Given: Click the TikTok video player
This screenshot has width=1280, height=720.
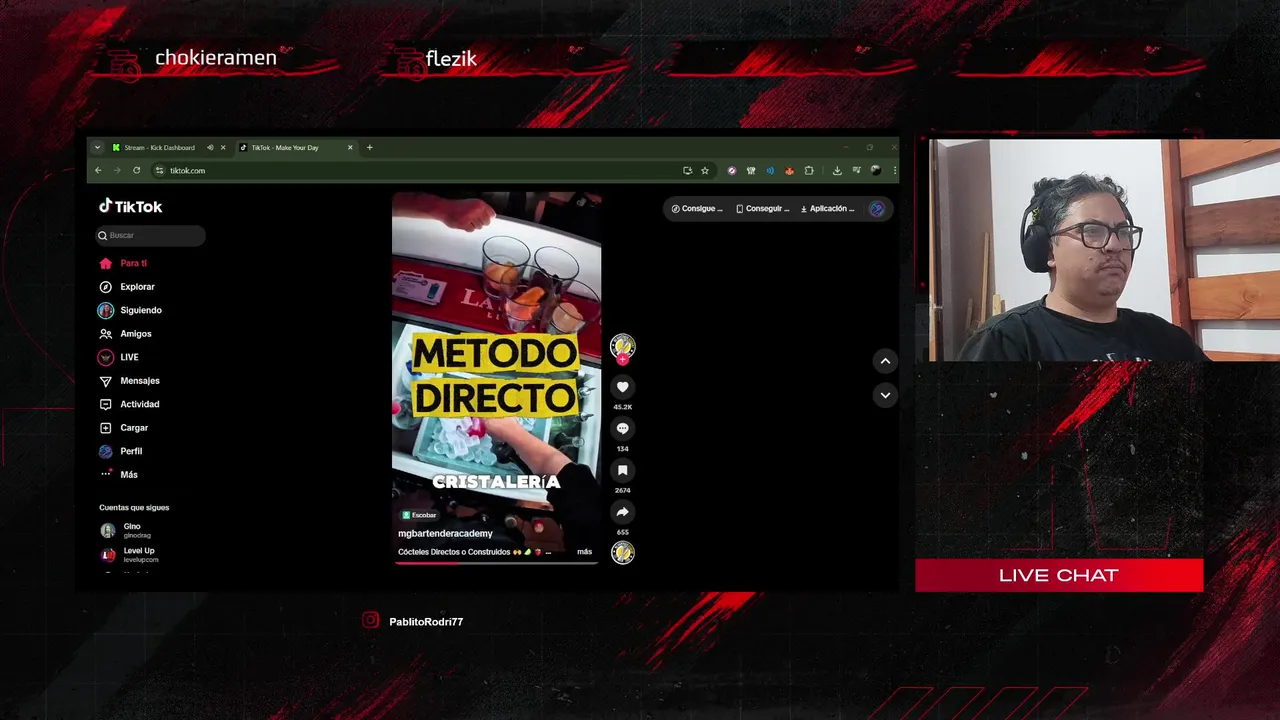Looking at the screenshot, I should (497, 378).
